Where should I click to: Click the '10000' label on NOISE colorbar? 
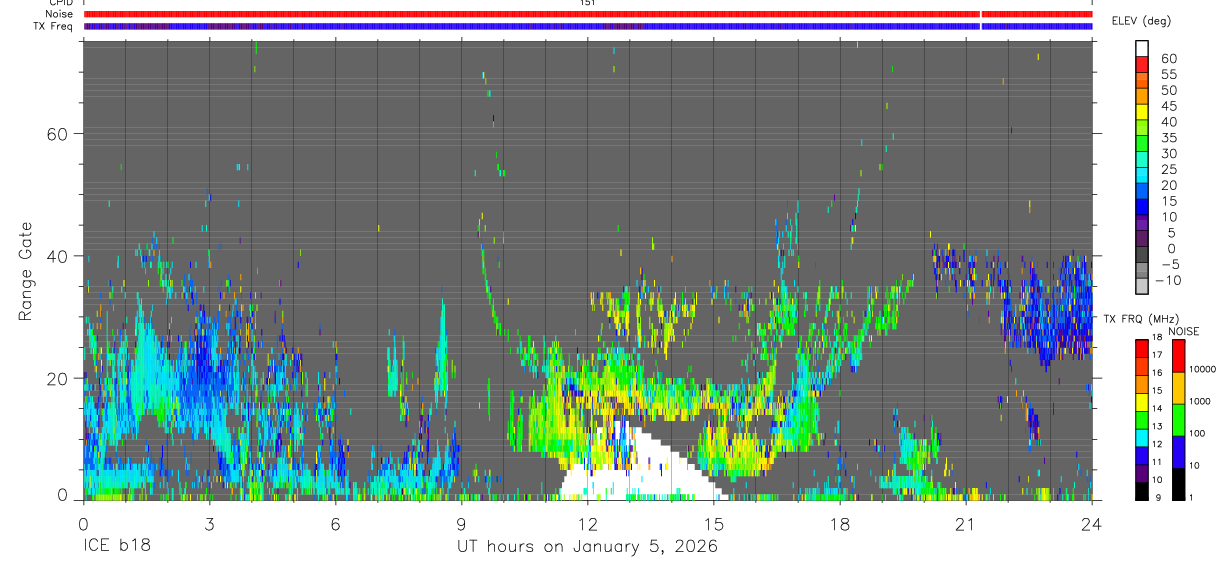click(x=1203, y=370)
